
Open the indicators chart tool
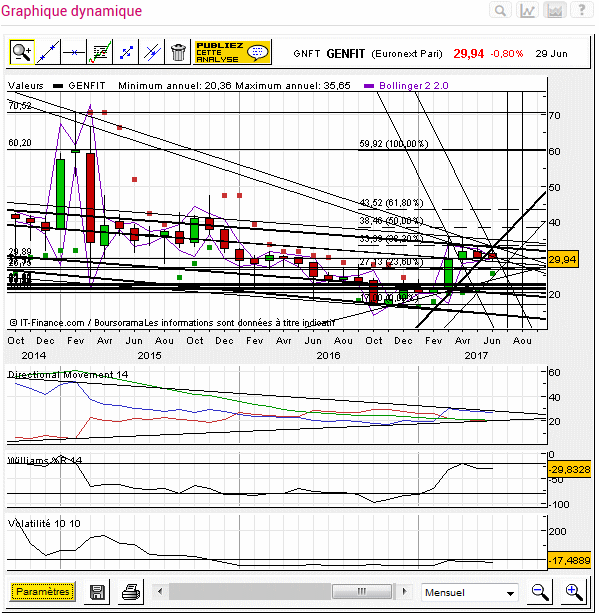tap(100, 52)
